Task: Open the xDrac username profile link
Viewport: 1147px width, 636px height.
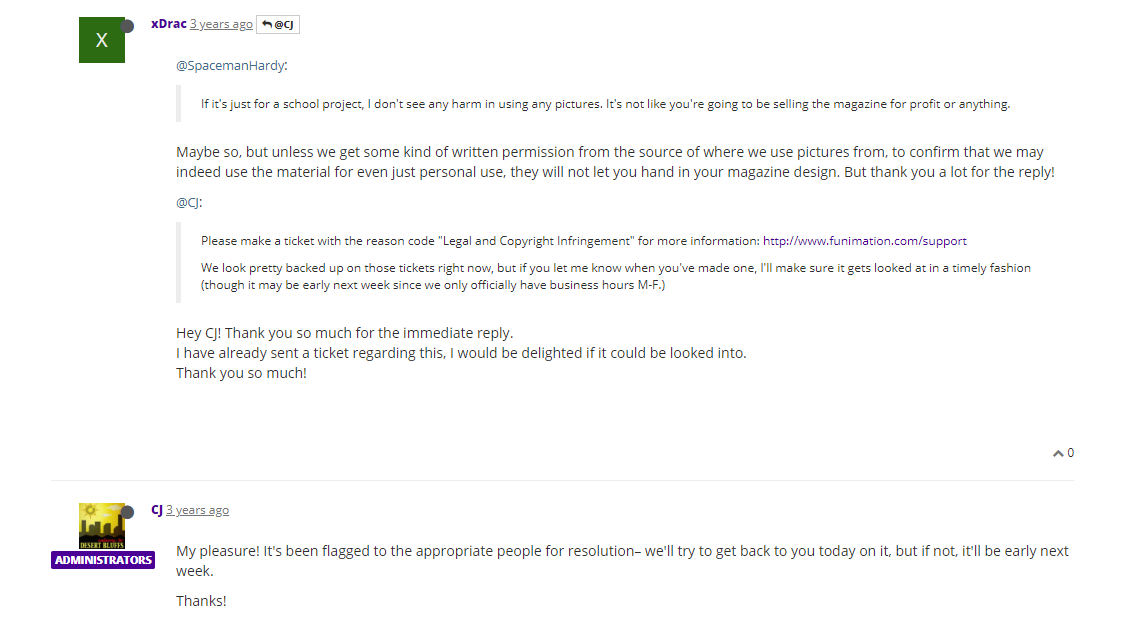Action: click(168, 24)
